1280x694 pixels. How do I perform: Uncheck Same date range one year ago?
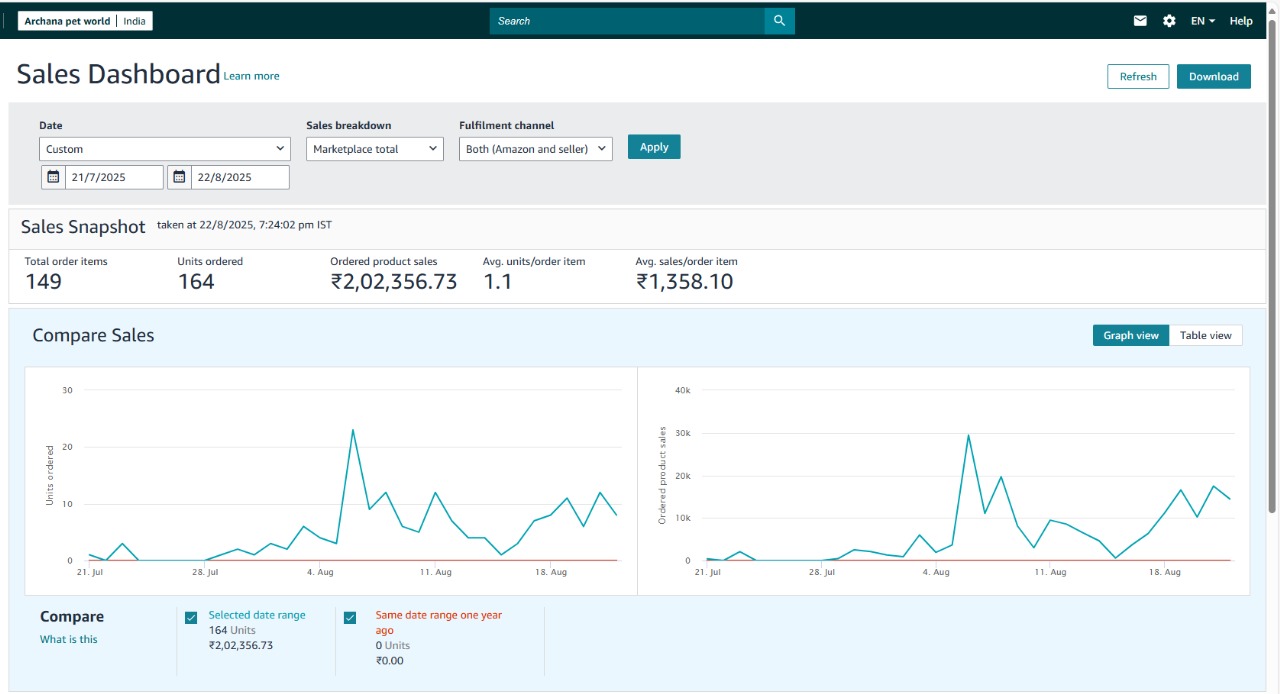(350, 618)
